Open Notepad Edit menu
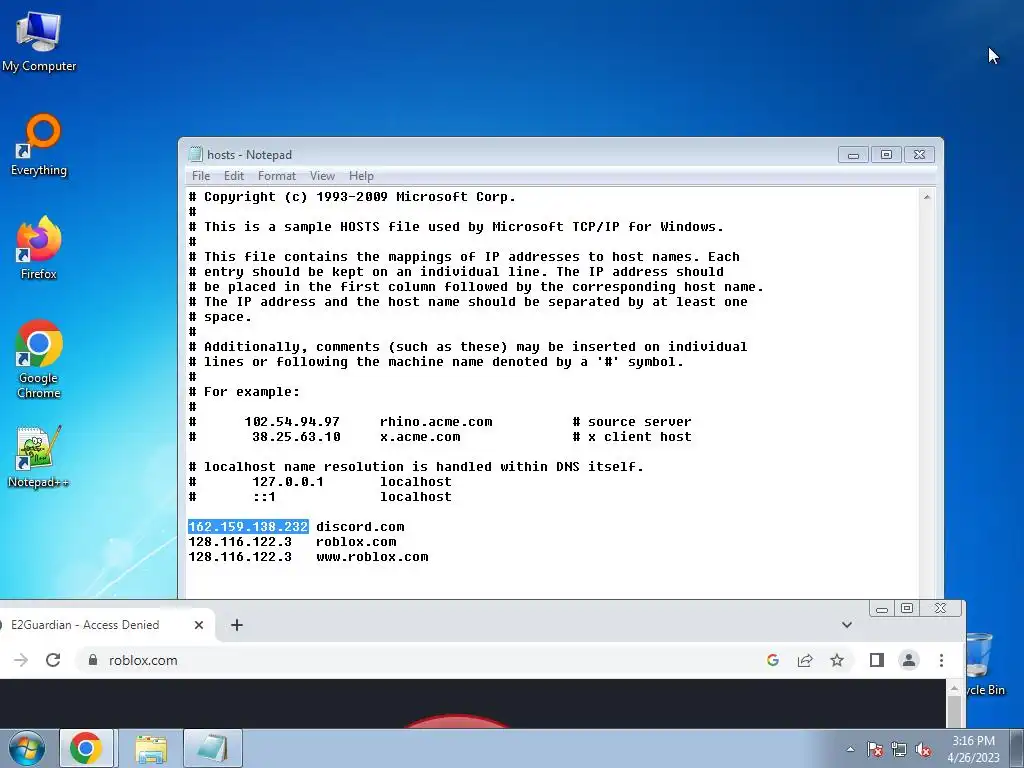This screenshot has width=1024, height=768. coord(234,176)
